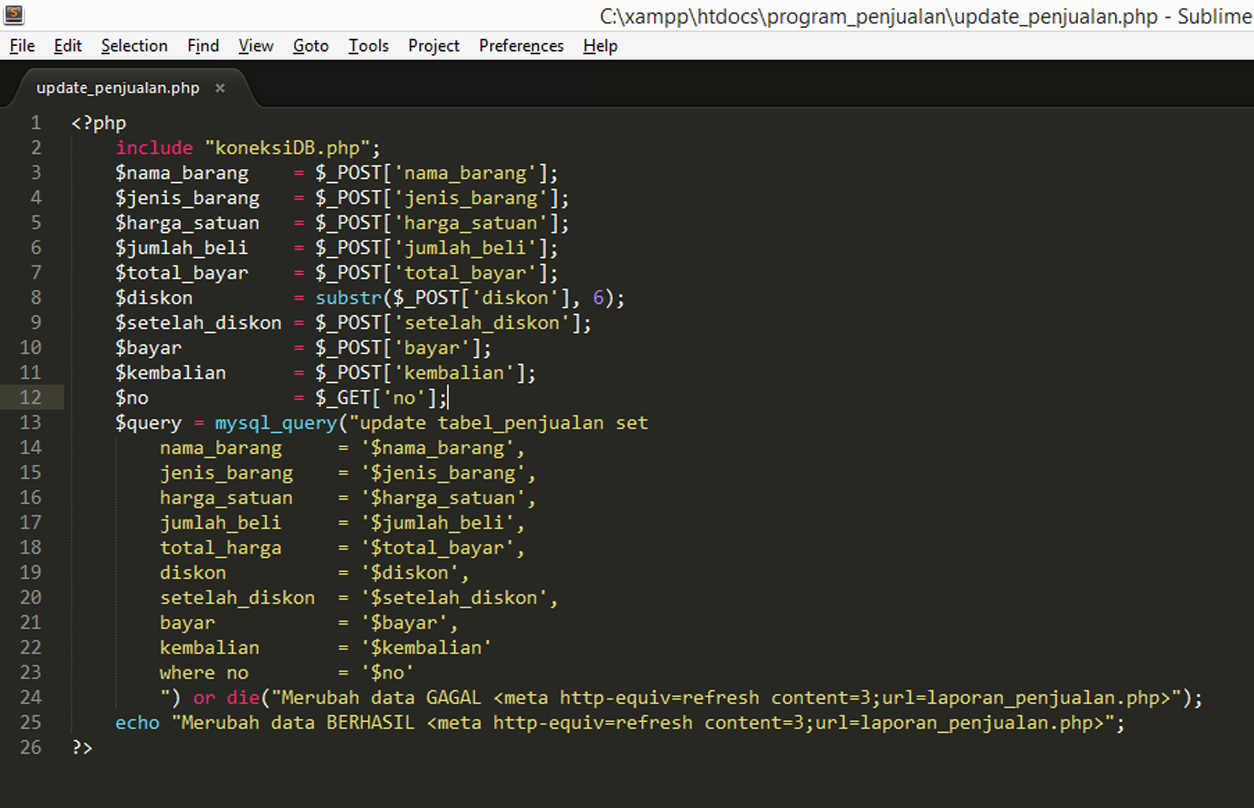Image resolution: width=1254 pixels, height=808 pixels.
Task: Click the "or" keyword on line 24
Action: (x=204, y=698)
